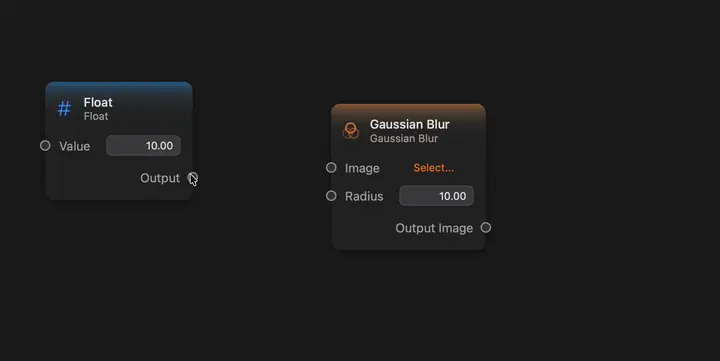Click the Image input socket on Gaussian Blur

coord(331,168)
